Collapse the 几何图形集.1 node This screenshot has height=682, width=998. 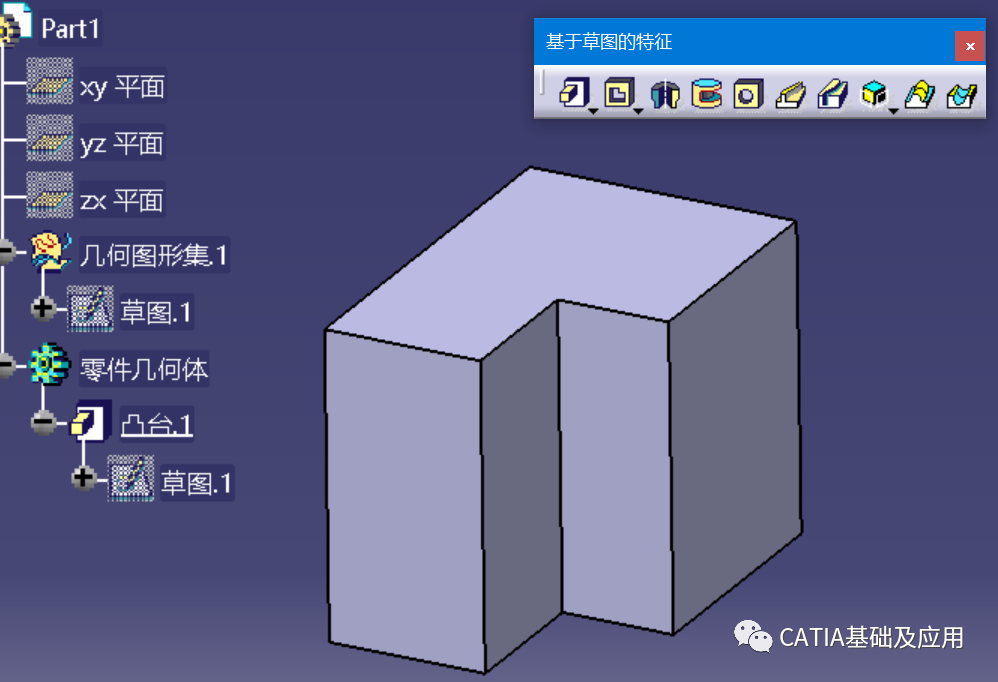(6, 251)
